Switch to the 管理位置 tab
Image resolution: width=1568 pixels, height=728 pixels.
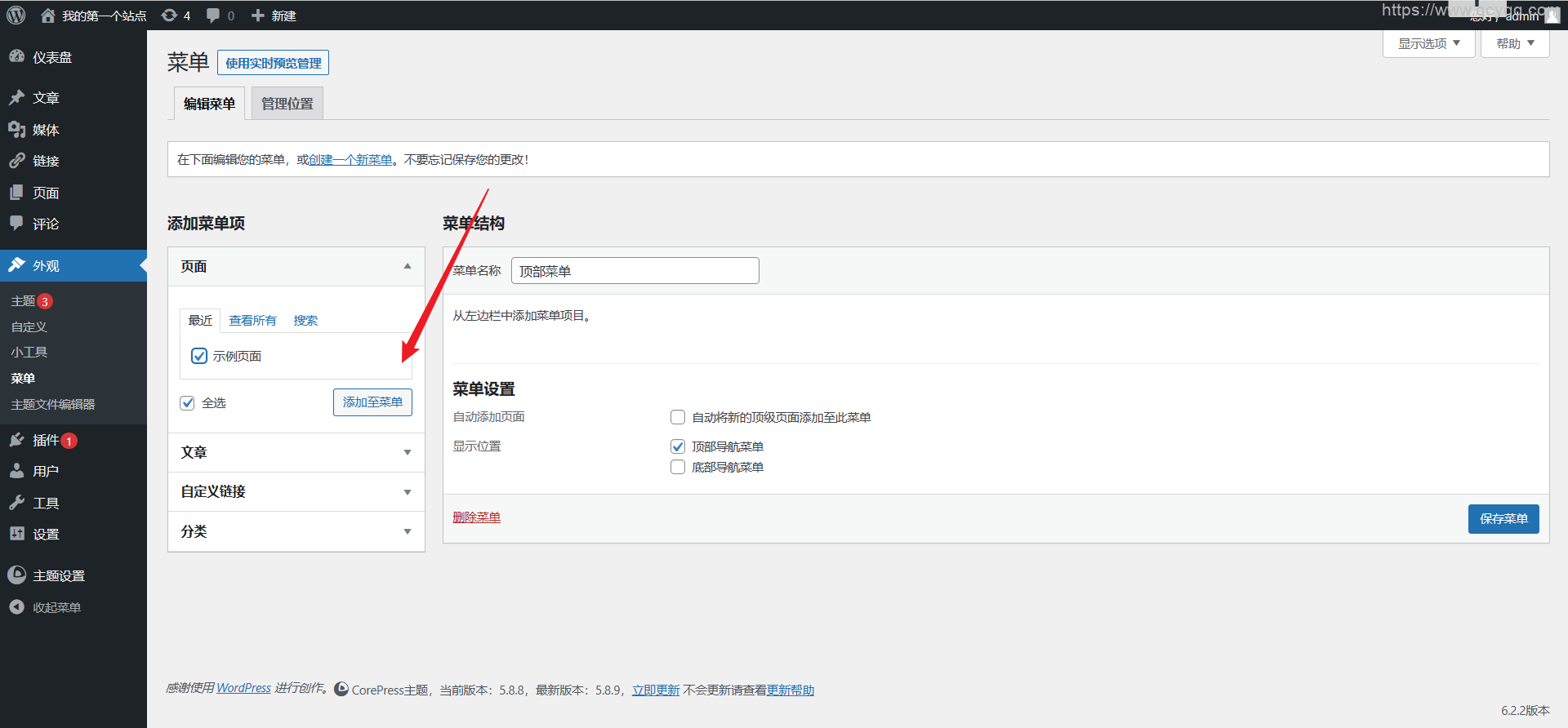pyautogui.click(x=287, y=104)
